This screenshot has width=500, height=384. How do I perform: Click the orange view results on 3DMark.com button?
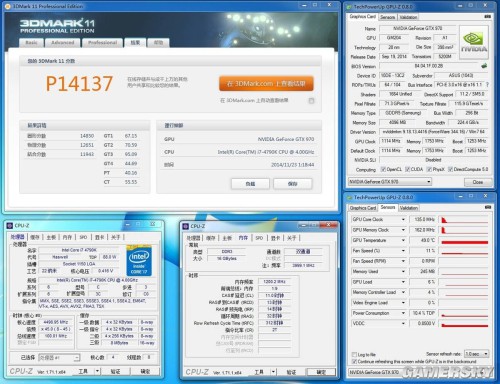coord(266,84)
